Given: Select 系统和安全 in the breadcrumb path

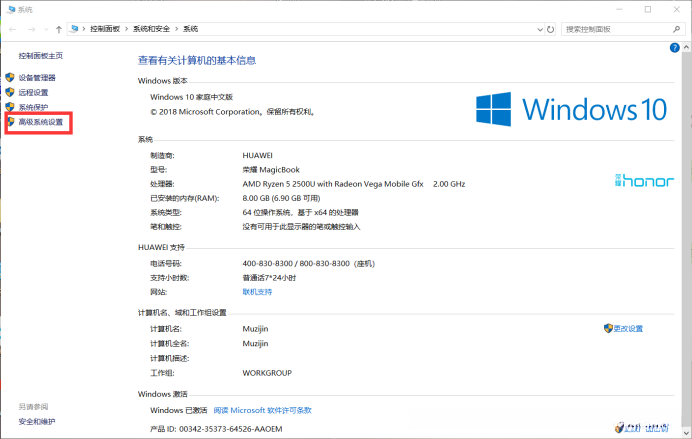Looking at the screenshot, I should (x=151, y=29).
